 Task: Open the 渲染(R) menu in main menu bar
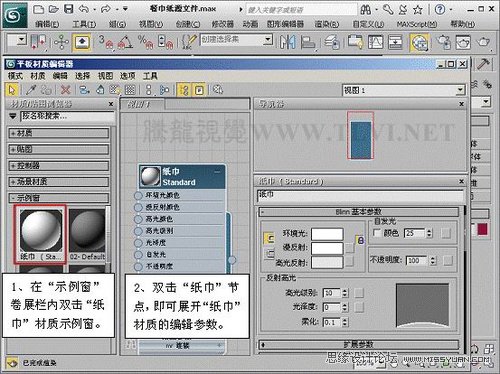point(327,24)
